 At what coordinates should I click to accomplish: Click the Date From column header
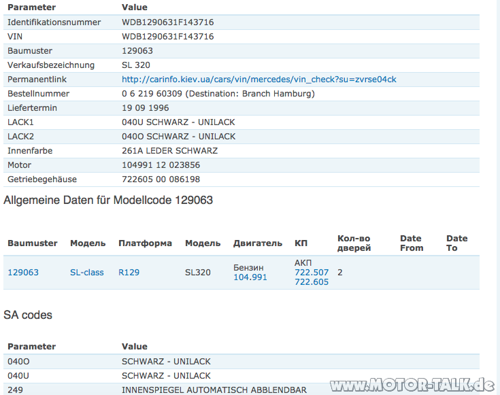pyautogui.click(x=412, y=243)
